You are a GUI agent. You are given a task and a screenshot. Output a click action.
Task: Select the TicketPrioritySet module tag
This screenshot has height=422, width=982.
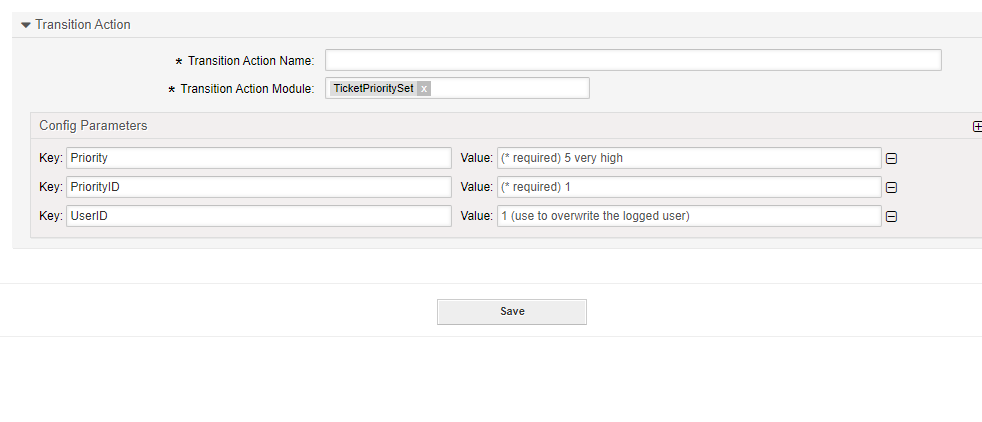tap(373, 89)
